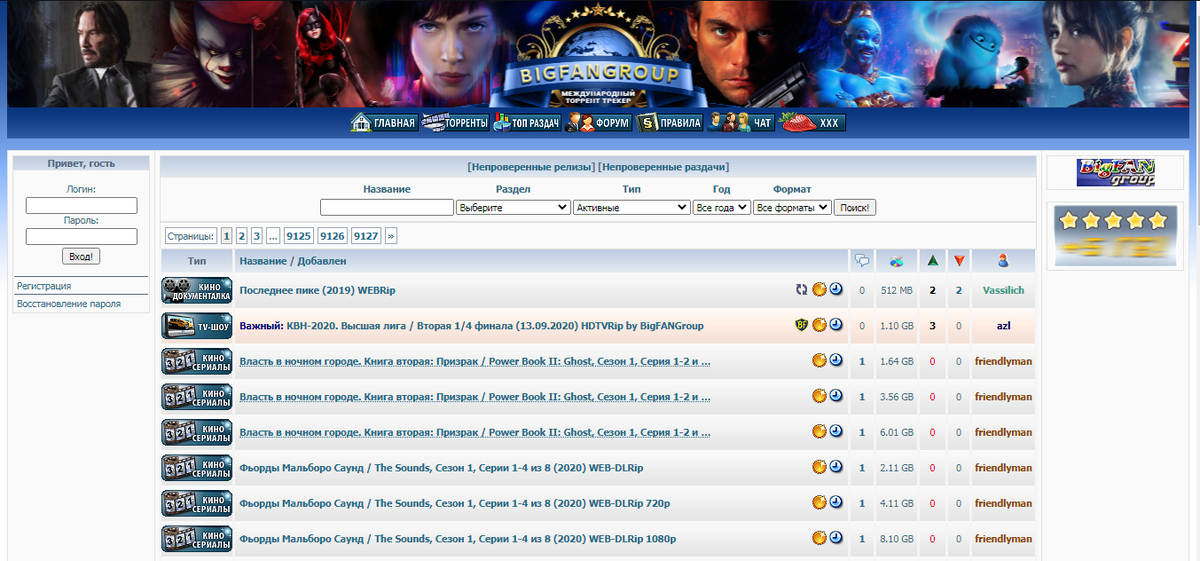
Task: Go to last page 9127
Action: point(366,236)
